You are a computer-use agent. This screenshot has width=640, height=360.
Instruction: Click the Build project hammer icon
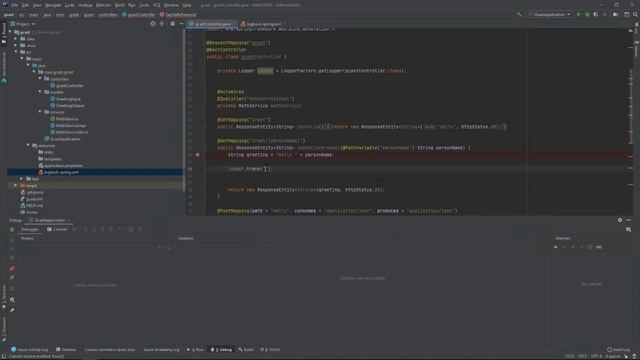pyautogui.click(x=519, y=14)
